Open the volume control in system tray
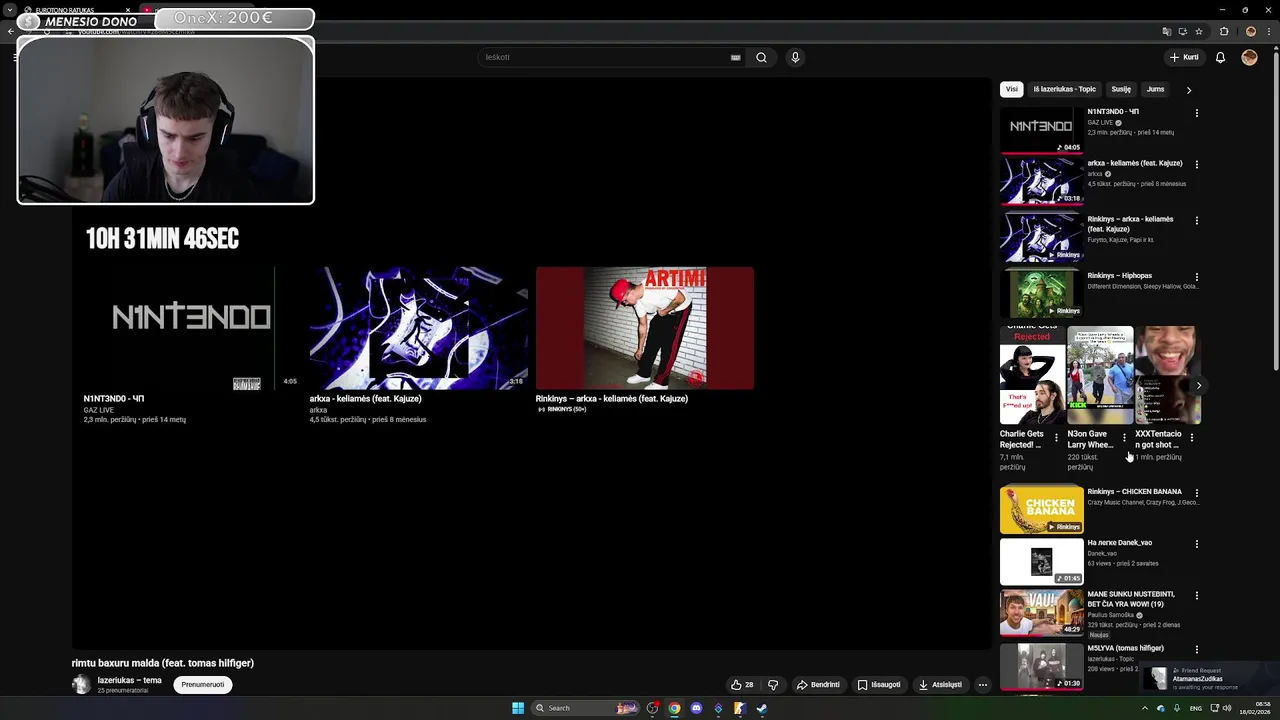The image size is (1280, 720). (x=1227, y=708)
